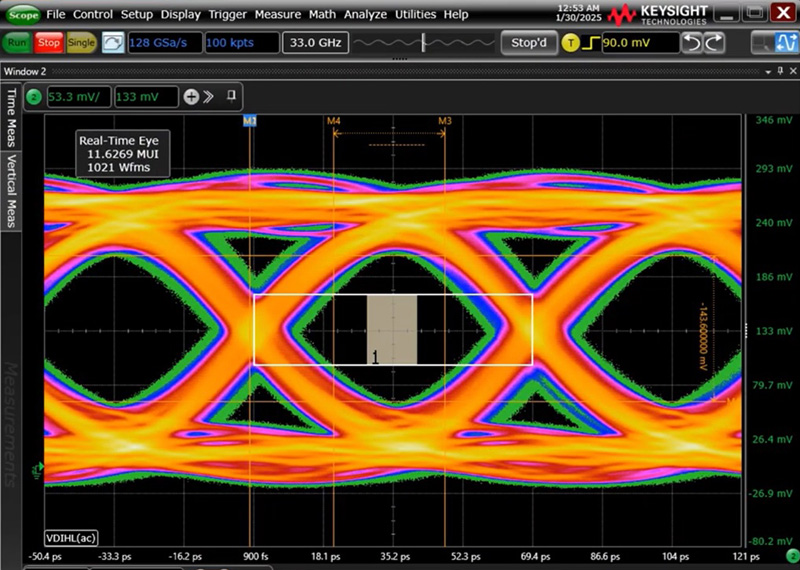Open the Window 2 dropdown arrow
Viewport: 800px width, 570px height.
[x=768, y=72]
